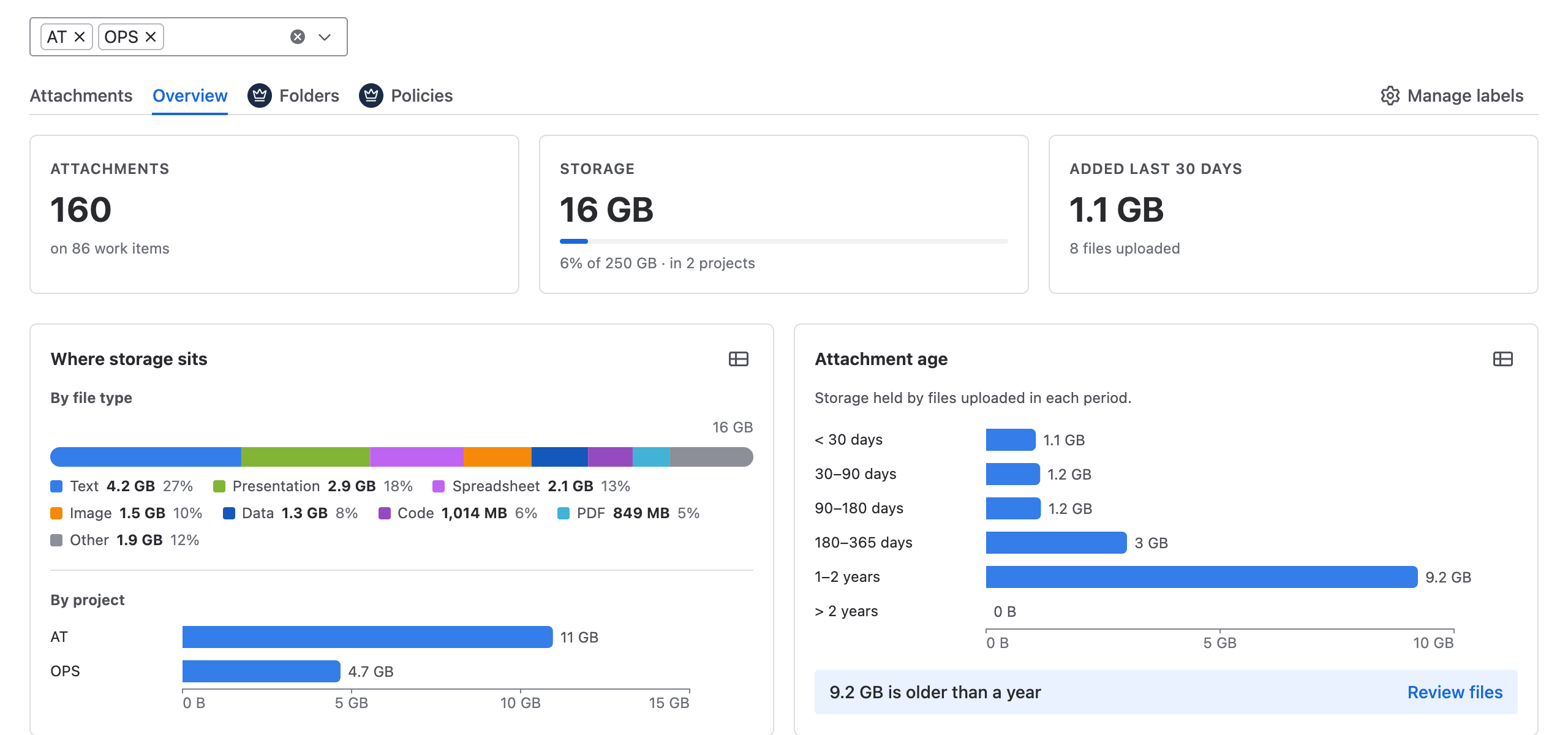
Task: Open Manage labels settings
Action: click(x=1452, y=96)
